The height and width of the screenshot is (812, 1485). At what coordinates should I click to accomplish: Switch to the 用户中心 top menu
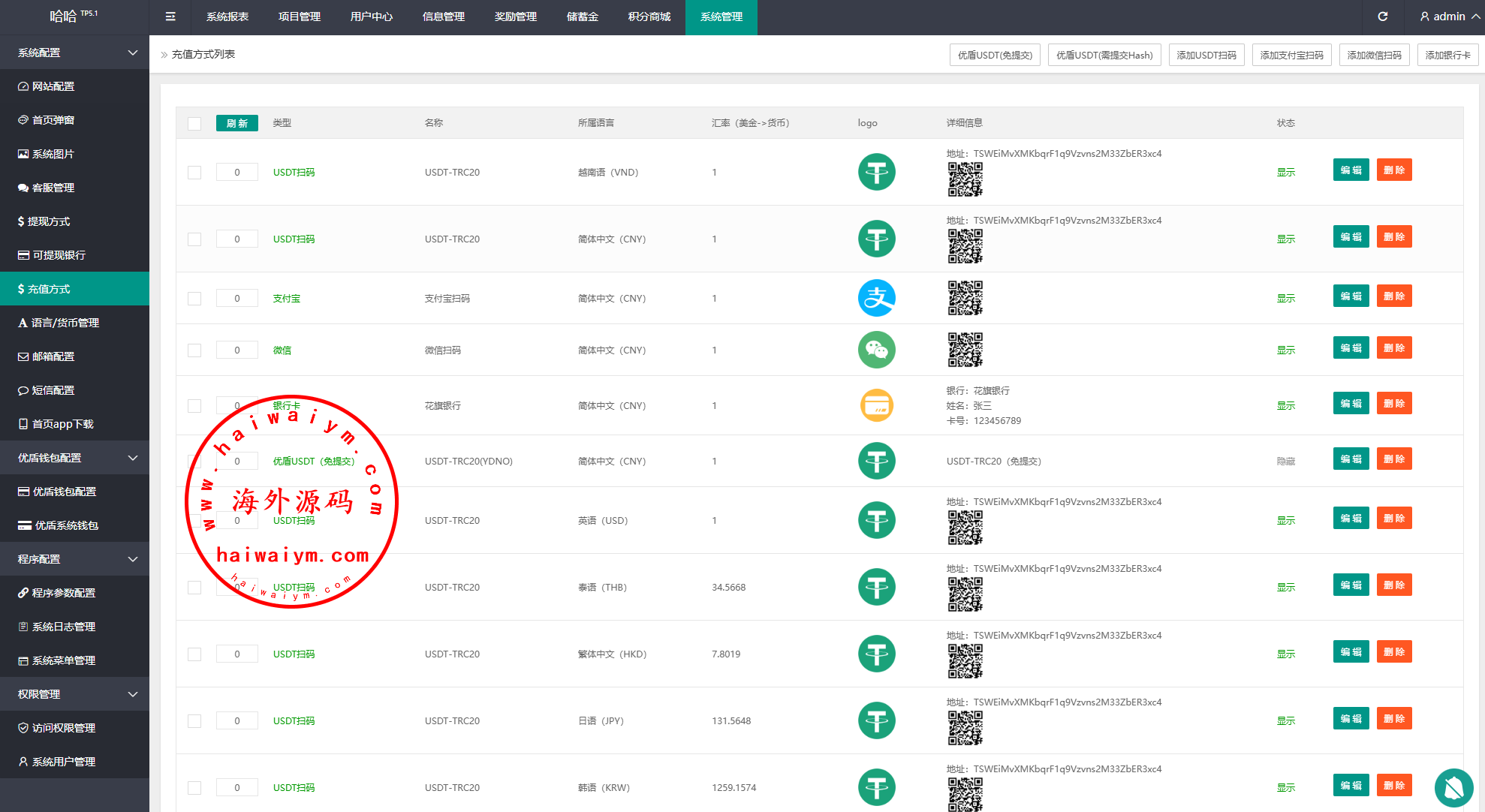coord(371,17)
